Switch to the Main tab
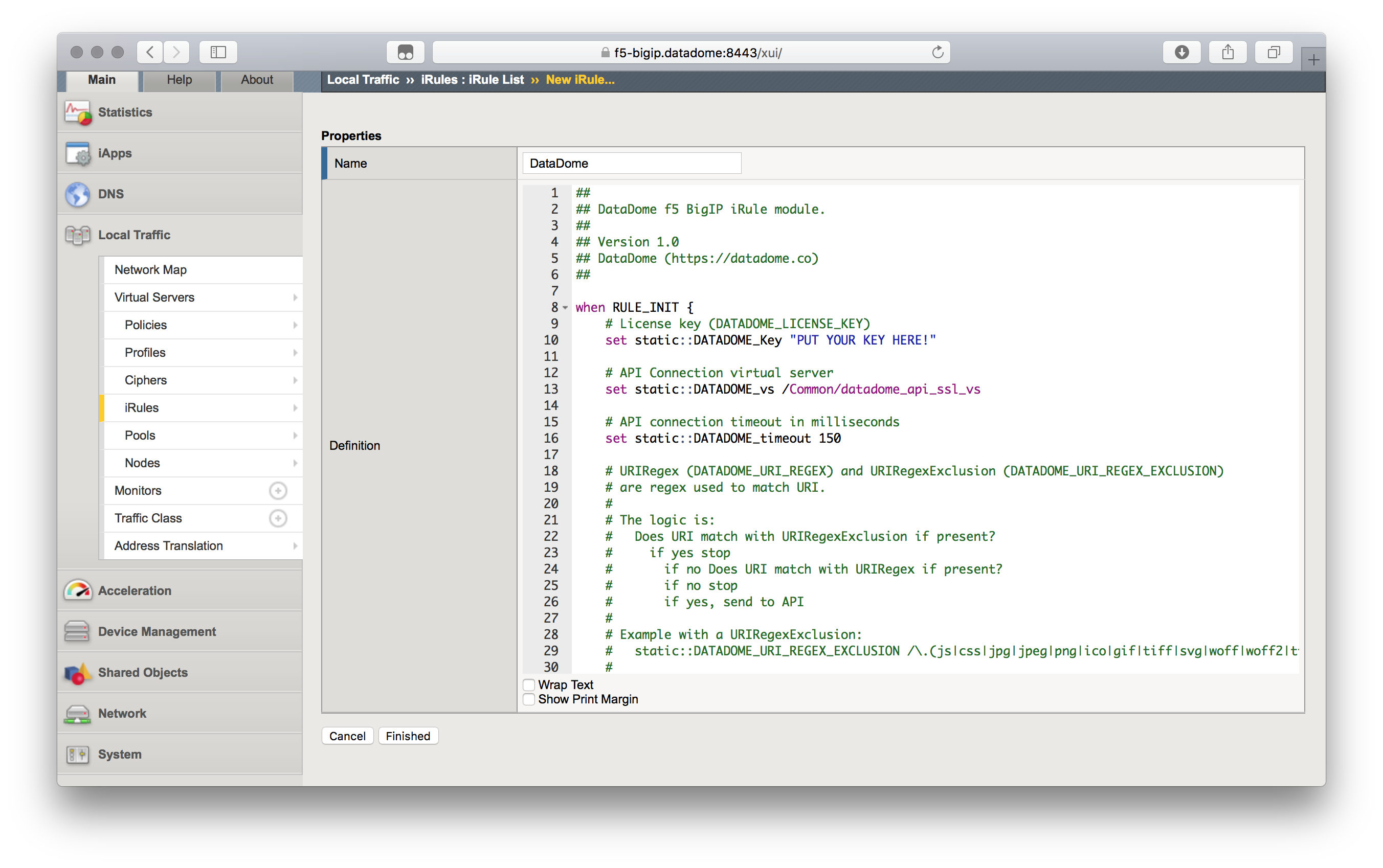1383x868 pixels. click(x=102, y=80)
